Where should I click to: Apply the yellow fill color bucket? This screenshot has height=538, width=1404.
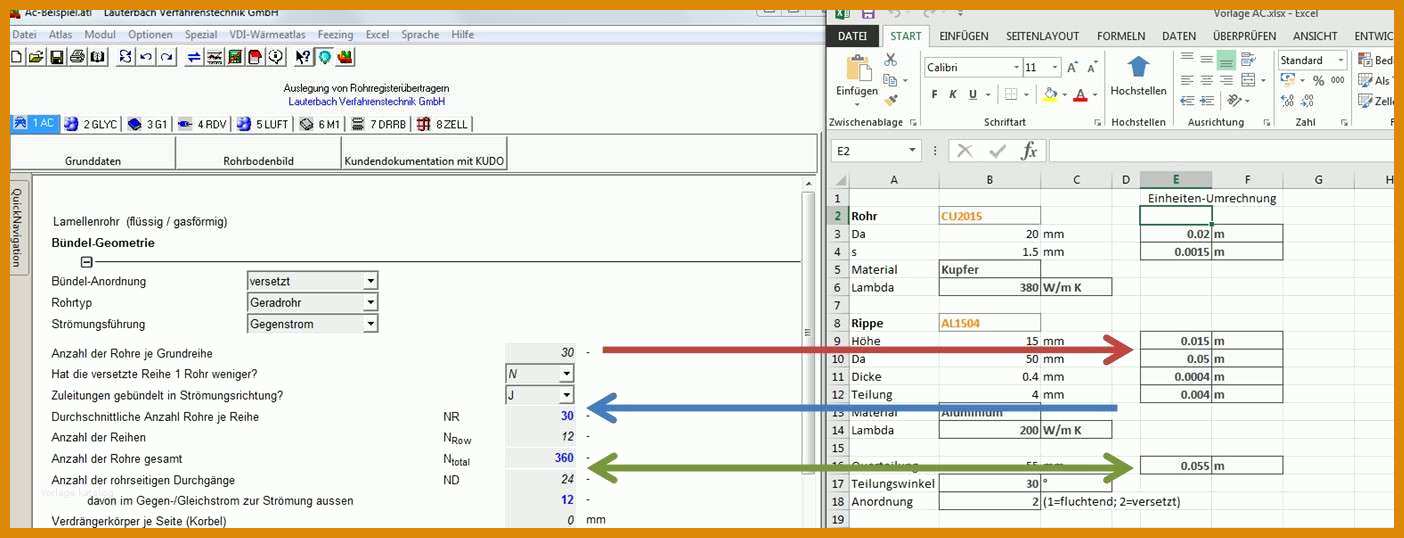point(1048,94)
